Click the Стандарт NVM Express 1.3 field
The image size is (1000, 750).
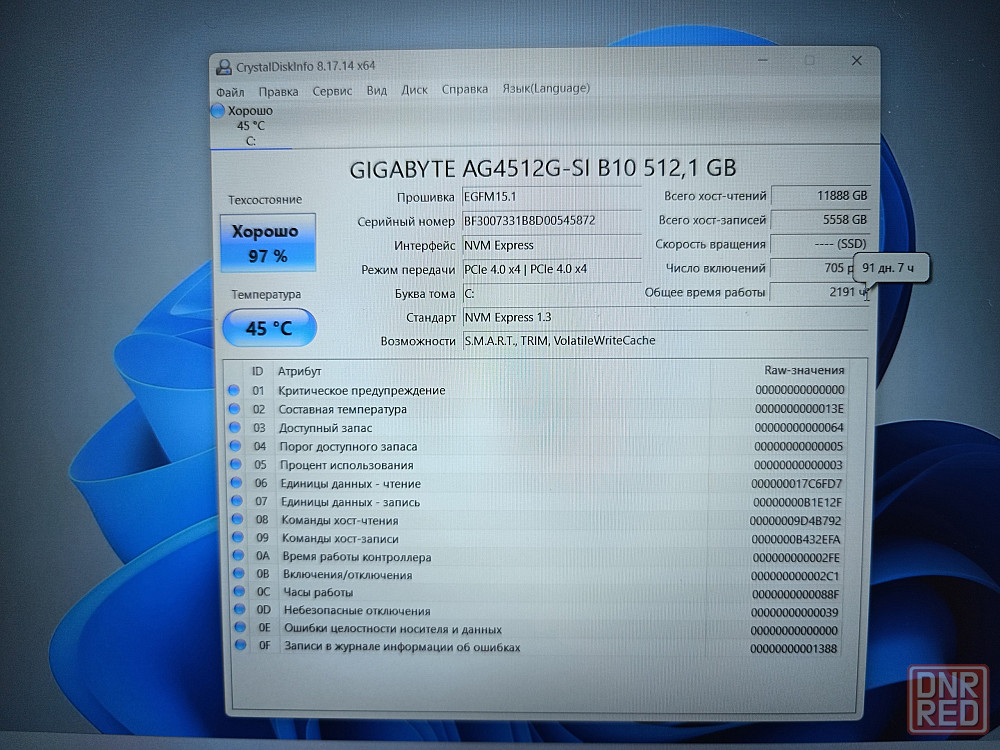point(665,317)
